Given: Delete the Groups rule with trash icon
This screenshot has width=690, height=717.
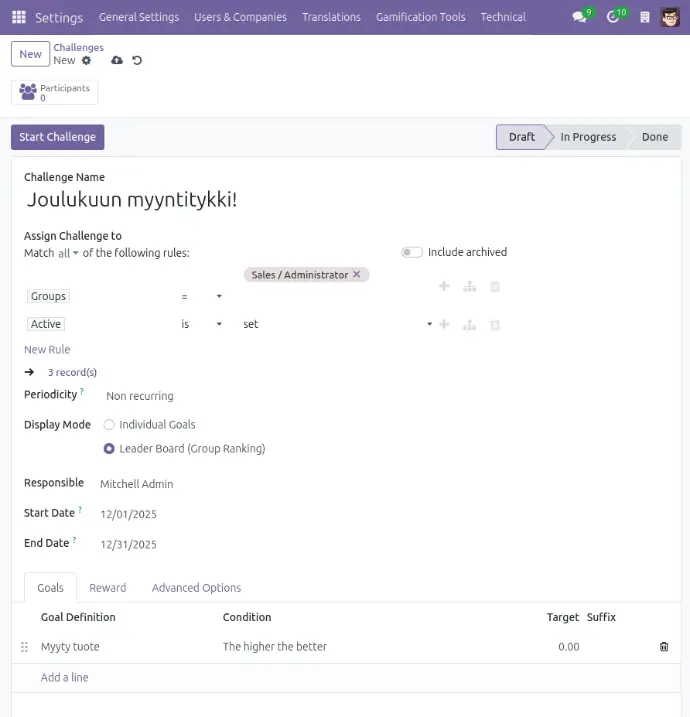Looking at the screenshot, I should point(494,287).
